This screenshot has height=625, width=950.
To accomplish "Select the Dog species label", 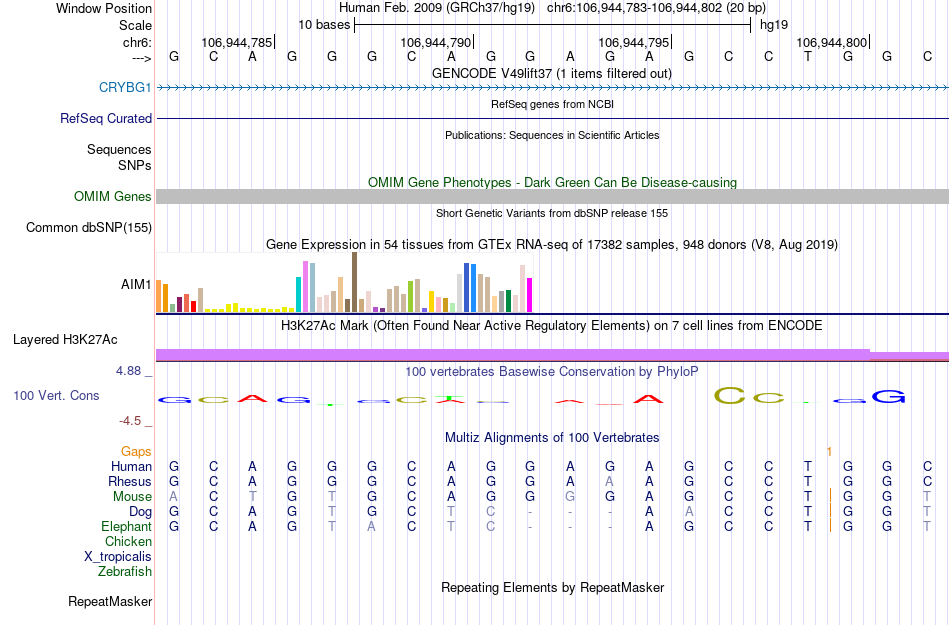I will pos(140,512).
